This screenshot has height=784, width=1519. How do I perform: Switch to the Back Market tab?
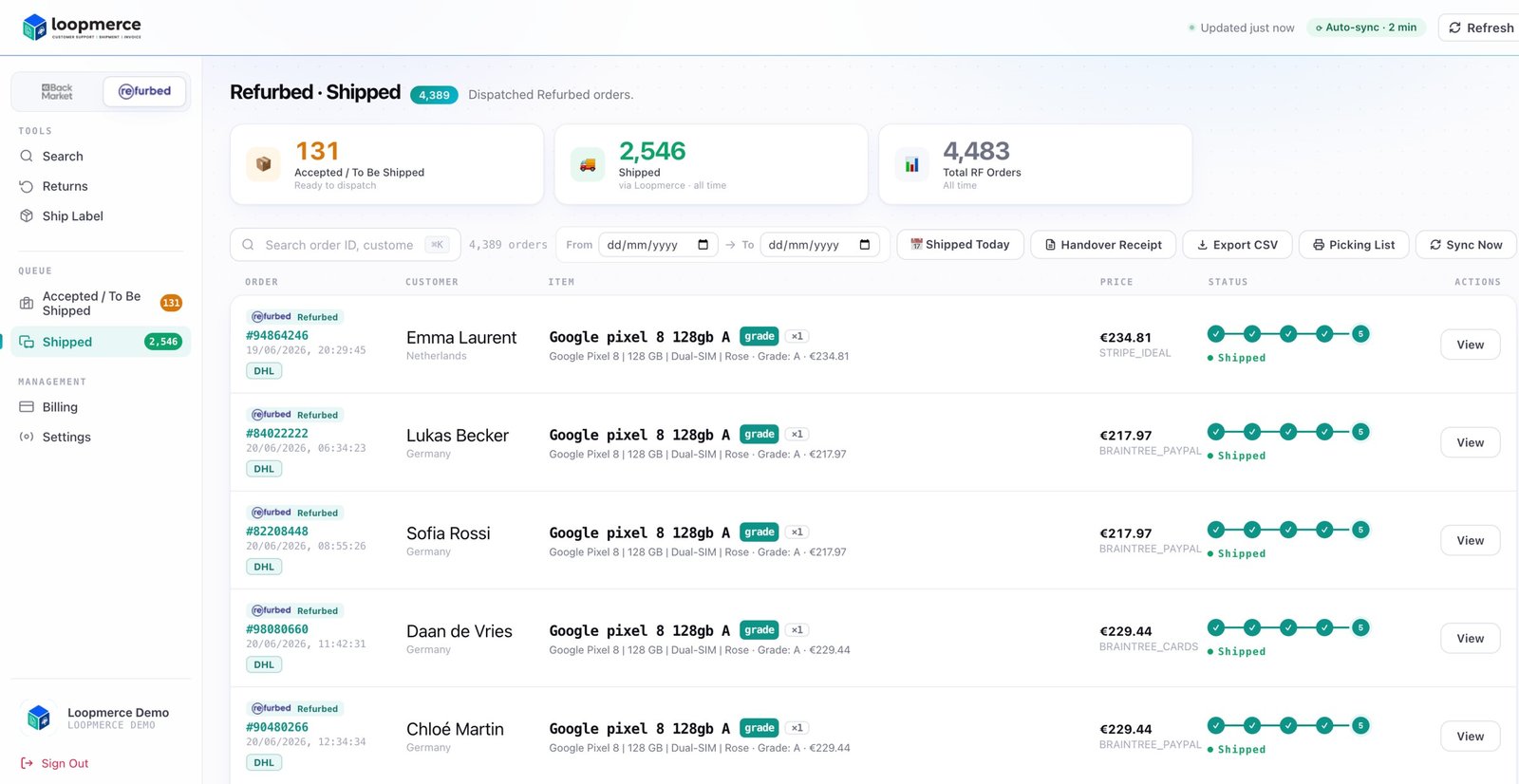[57, 91]
